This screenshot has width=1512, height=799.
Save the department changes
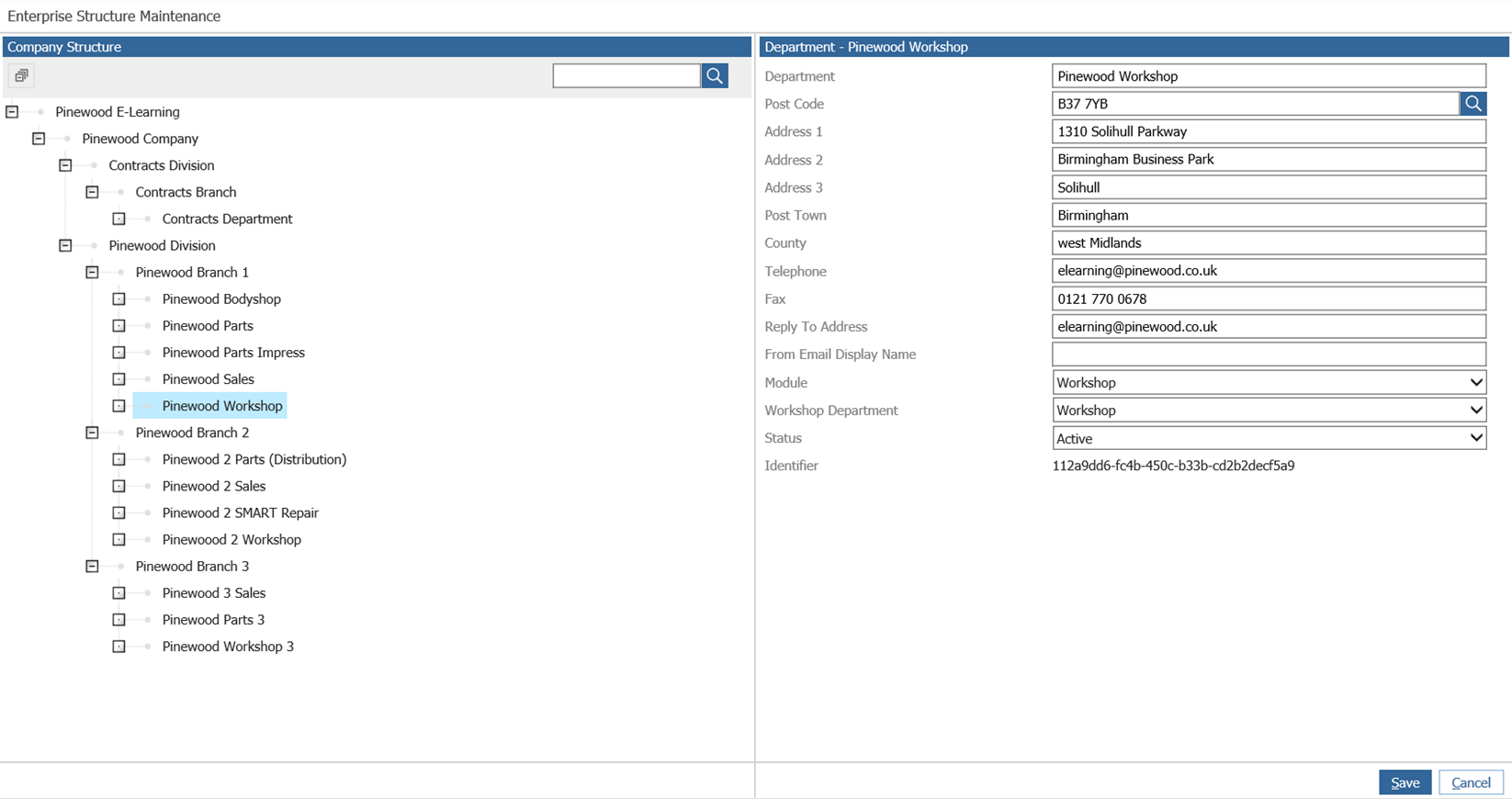tap(1405, 782)
